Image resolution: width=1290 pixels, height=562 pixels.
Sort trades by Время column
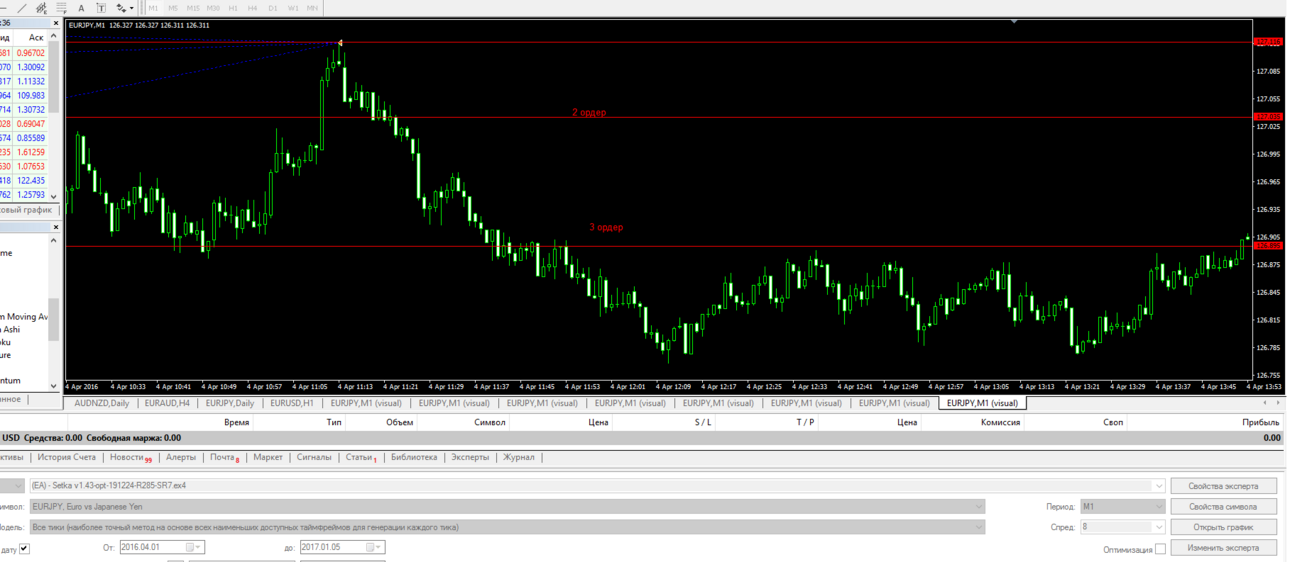pyautogui.click(x=237, y=423)
